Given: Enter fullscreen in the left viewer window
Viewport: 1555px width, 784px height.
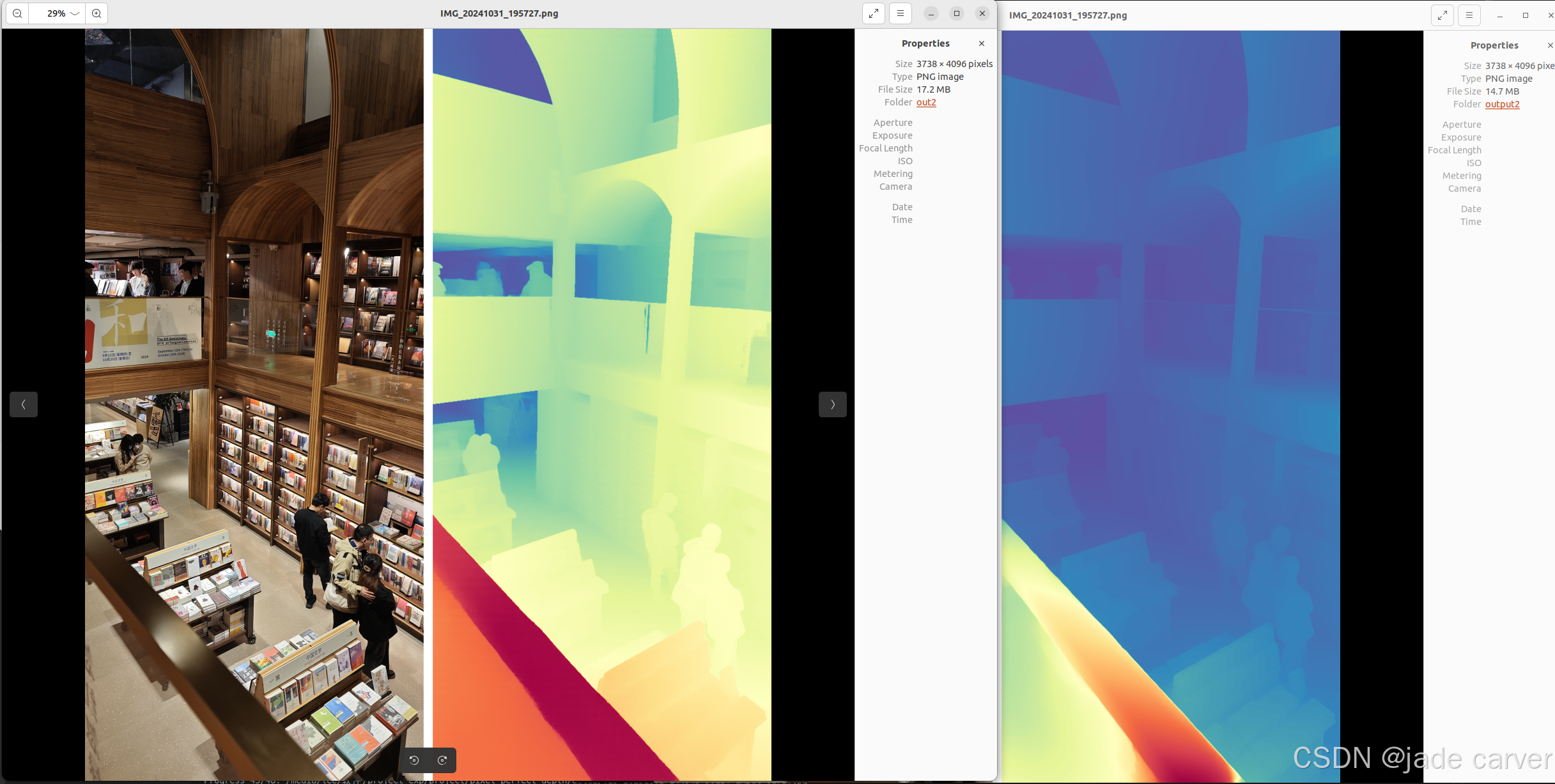Looking at the screenshot, I should click(873, 13).
